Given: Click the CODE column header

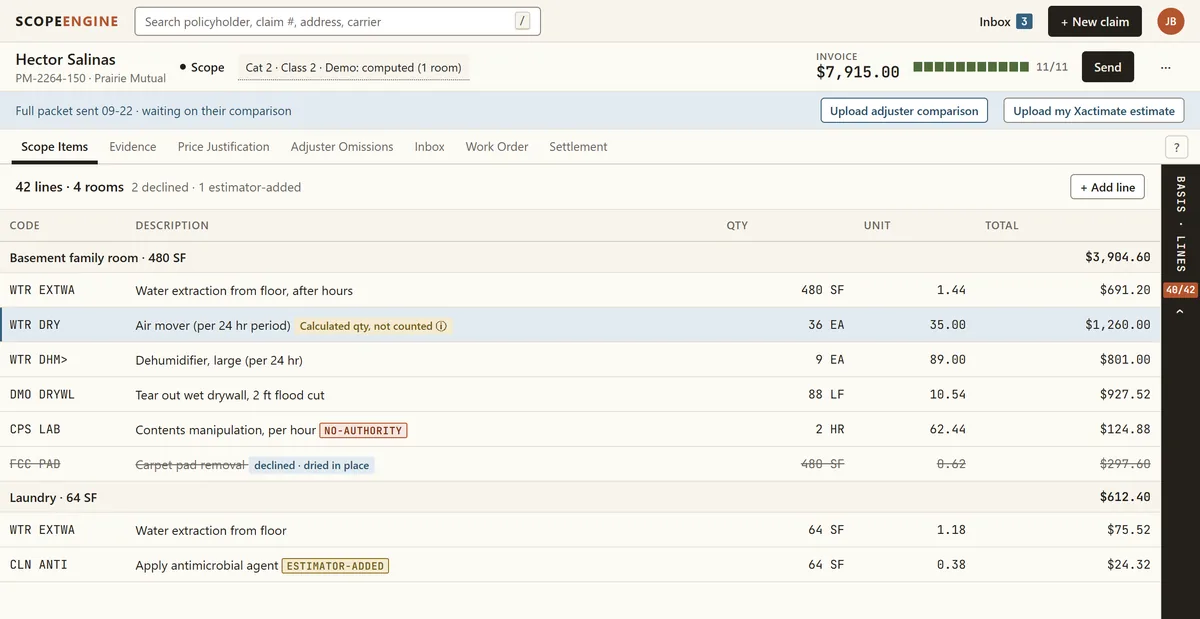Looking at the screenshot, I should point(25,226).
